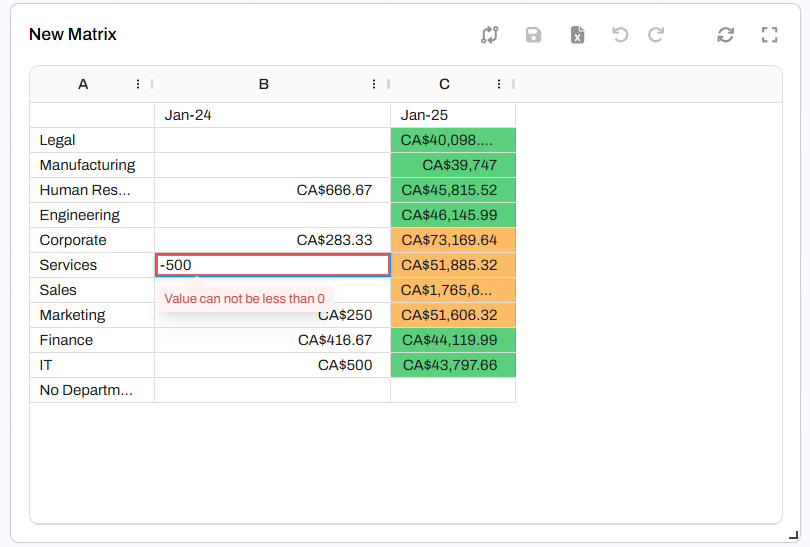Open column A options menu
The image size is (810, 547).
(x=138, y=85)
